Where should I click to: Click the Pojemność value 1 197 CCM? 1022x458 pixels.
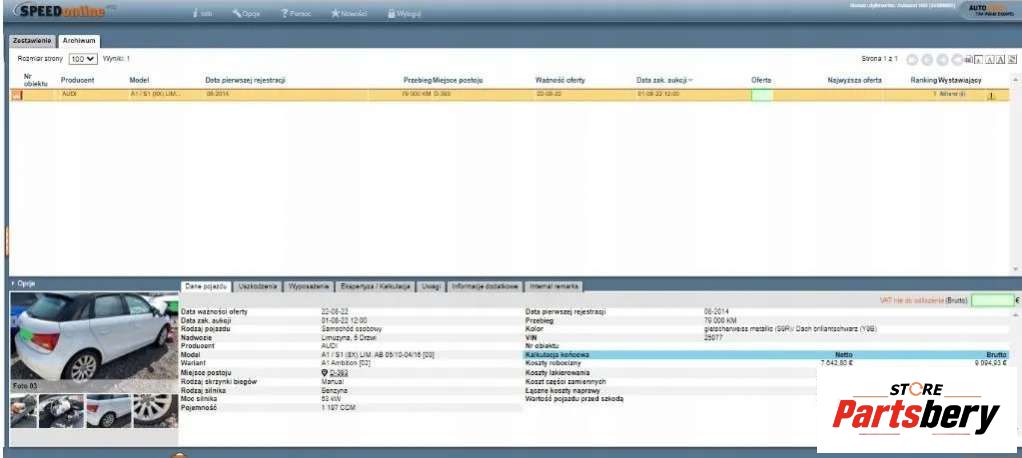coord(338,407)
